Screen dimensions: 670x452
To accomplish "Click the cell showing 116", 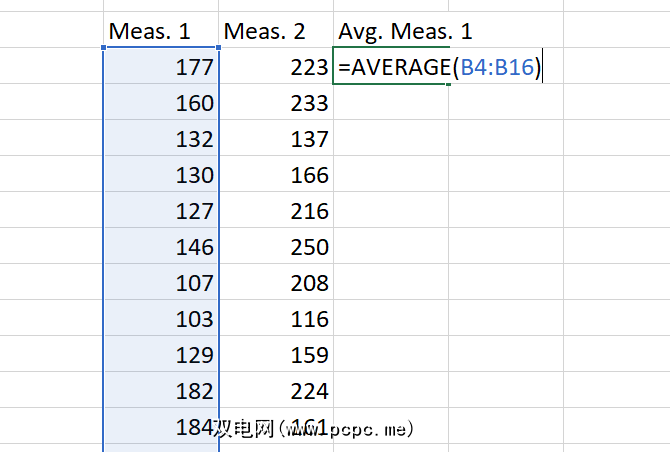I will (276, 320).
